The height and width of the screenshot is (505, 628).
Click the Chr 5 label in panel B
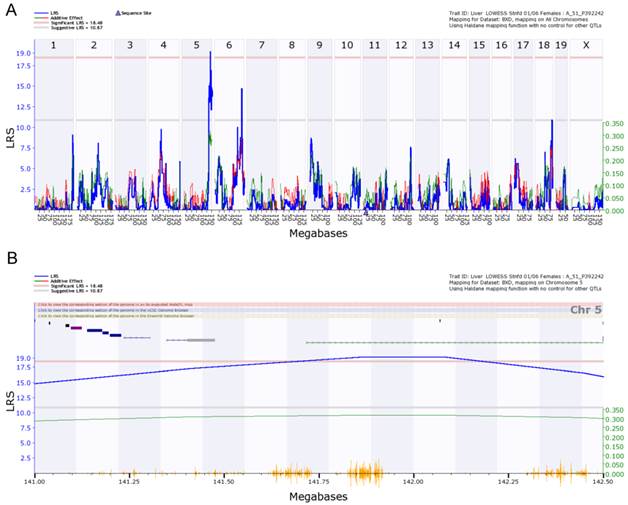585,310
